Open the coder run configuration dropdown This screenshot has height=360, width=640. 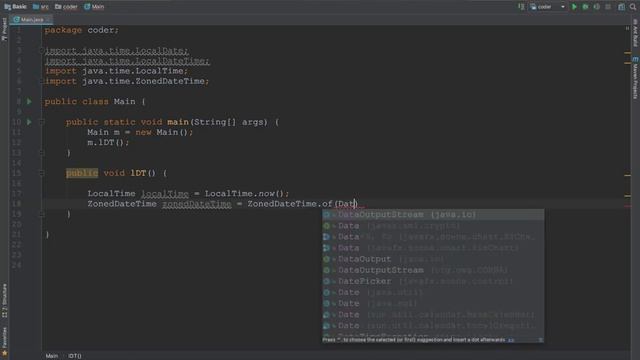click(548, 7)
